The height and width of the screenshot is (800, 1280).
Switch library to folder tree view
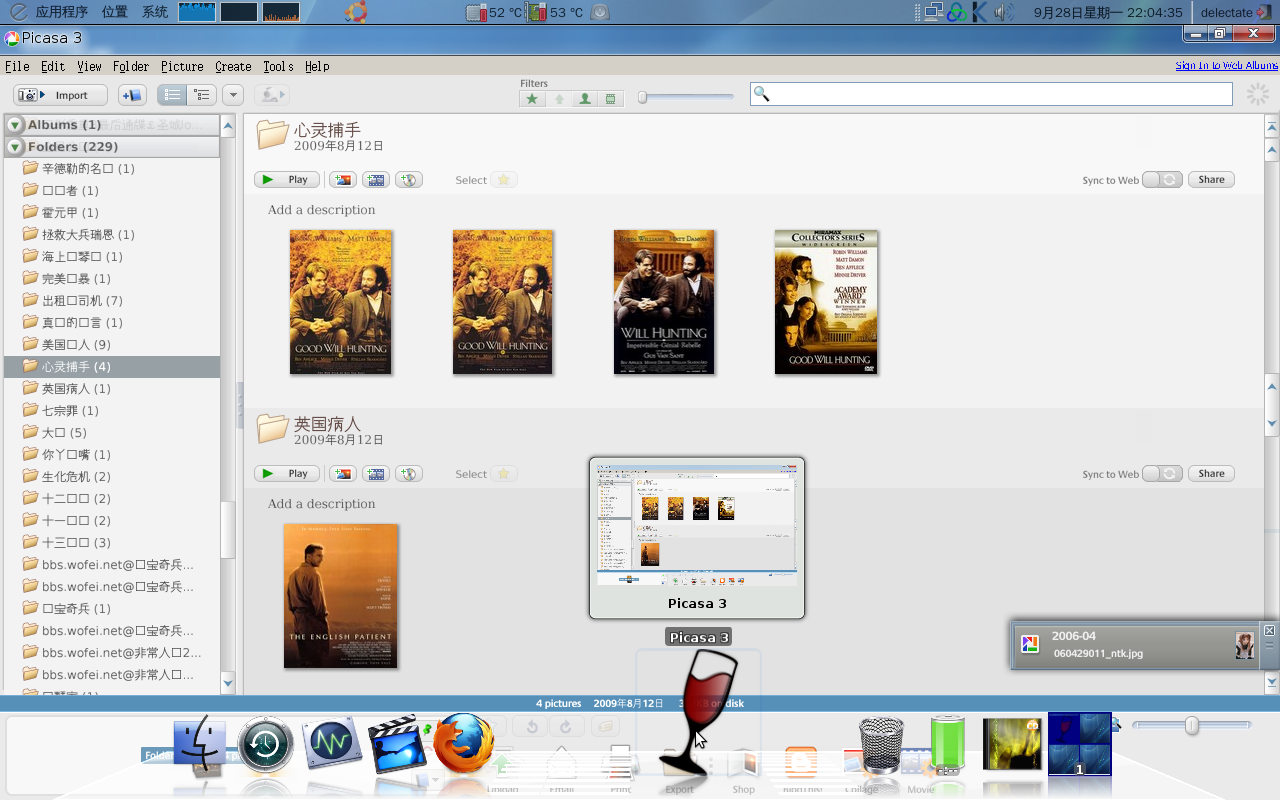click(202, 95)
